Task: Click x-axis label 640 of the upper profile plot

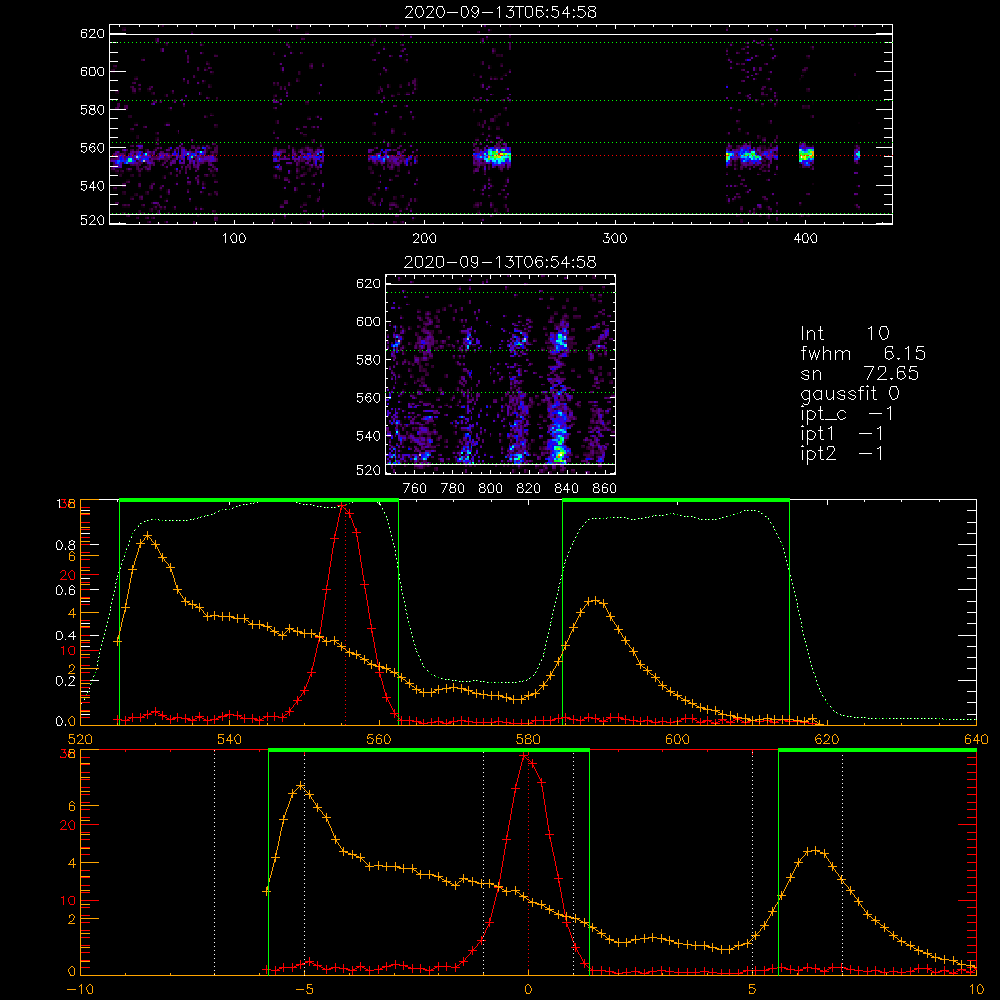Action: (976, 739)
